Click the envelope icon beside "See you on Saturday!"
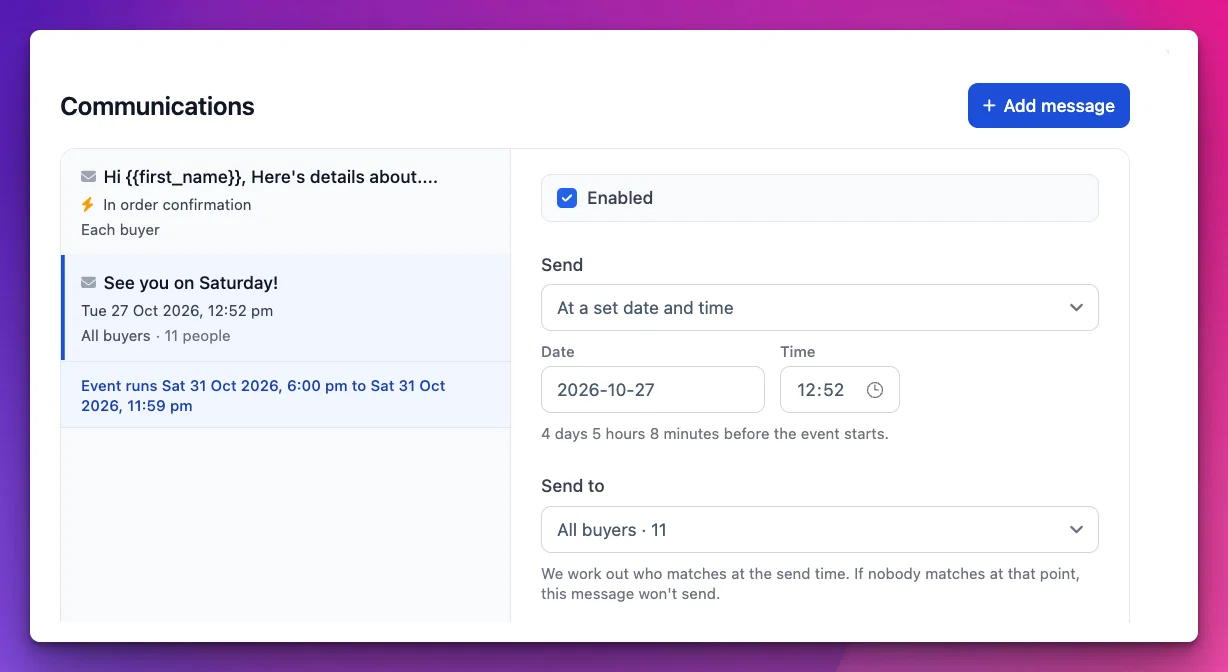Image resolution: width=1228 pixels, height=672 pixels. pyautogui.click(x=89, y=283)
